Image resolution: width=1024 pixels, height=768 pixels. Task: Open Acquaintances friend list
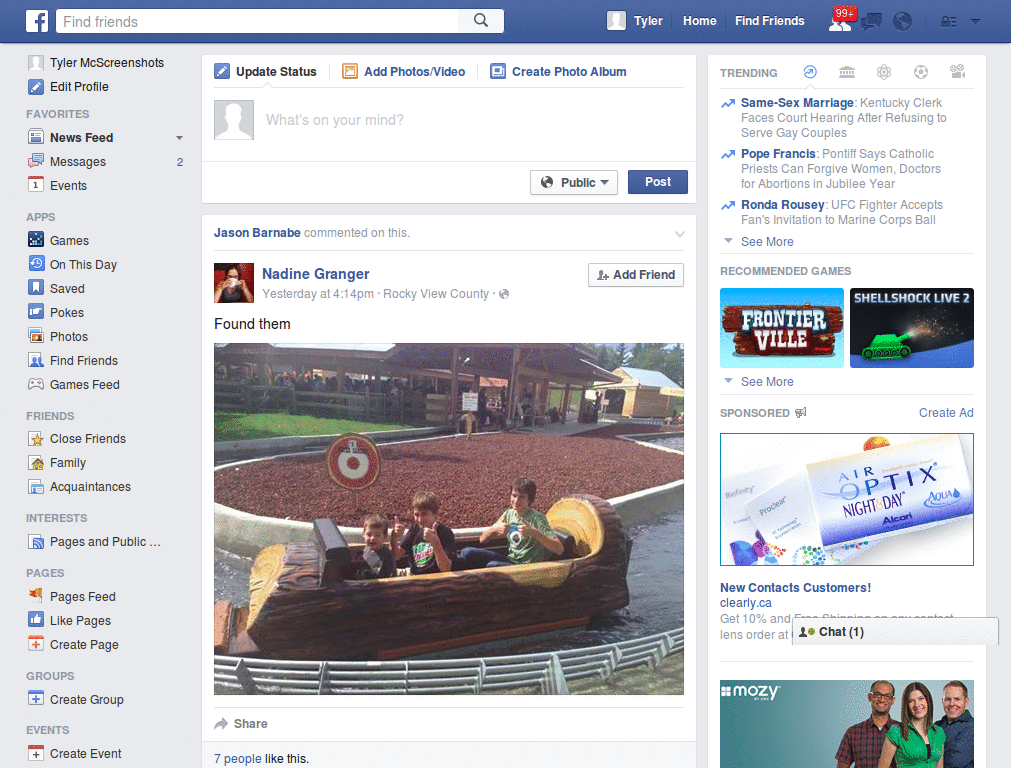tap(90, 487)
